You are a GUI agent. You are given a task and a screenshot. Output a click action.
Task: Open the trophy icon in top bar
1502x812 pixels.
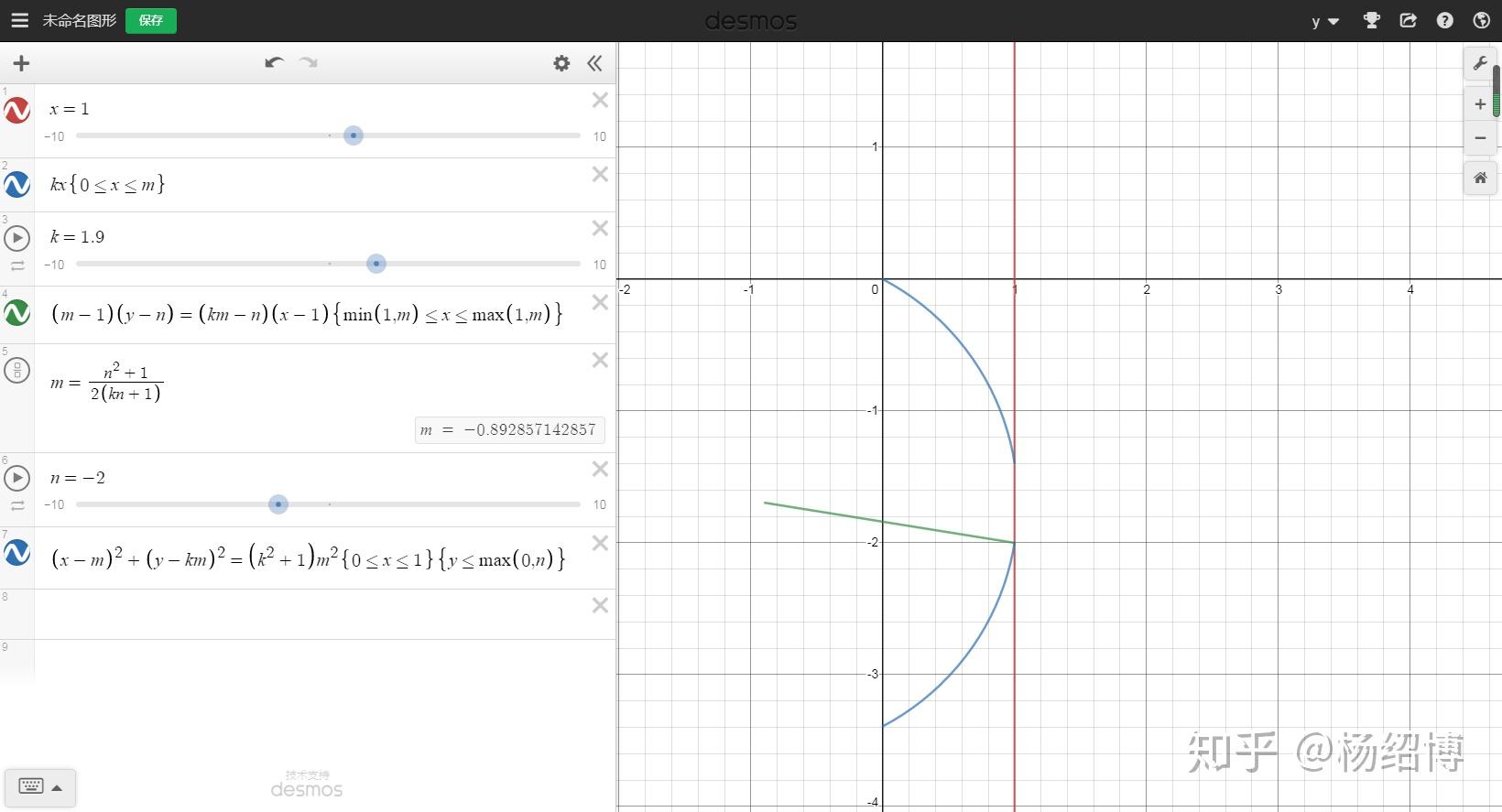(x=1371, y=20)
